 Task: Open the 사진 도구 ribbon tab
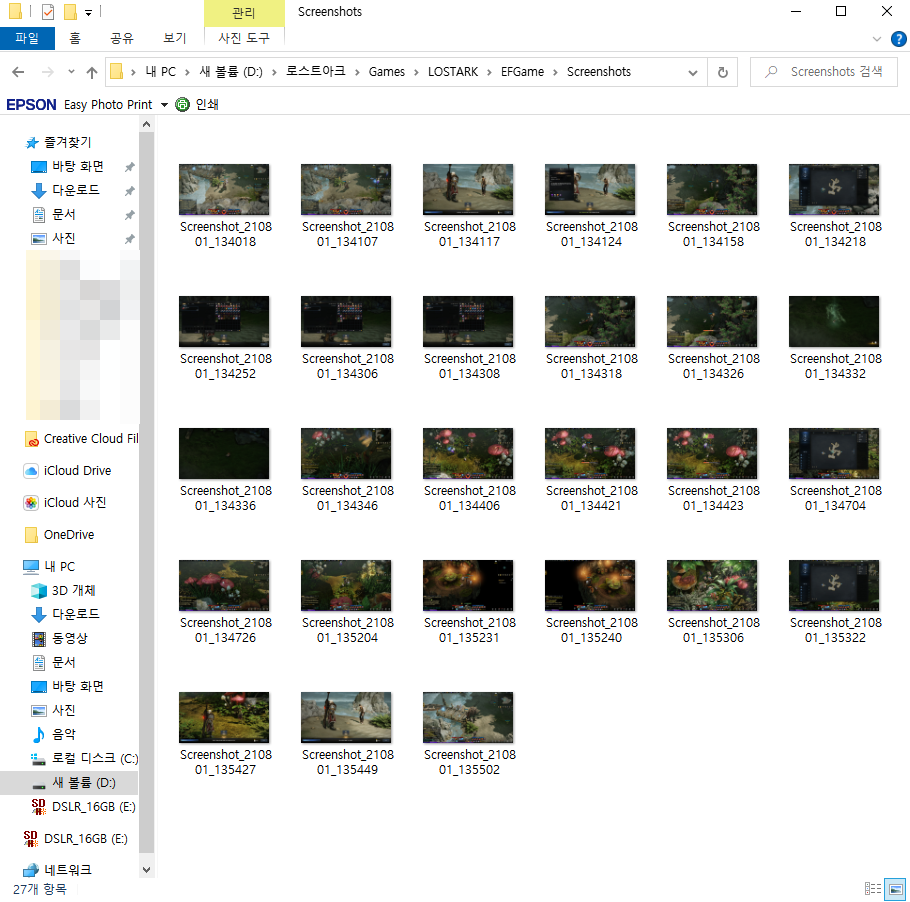pyautogui.click(x=244, y=38)
